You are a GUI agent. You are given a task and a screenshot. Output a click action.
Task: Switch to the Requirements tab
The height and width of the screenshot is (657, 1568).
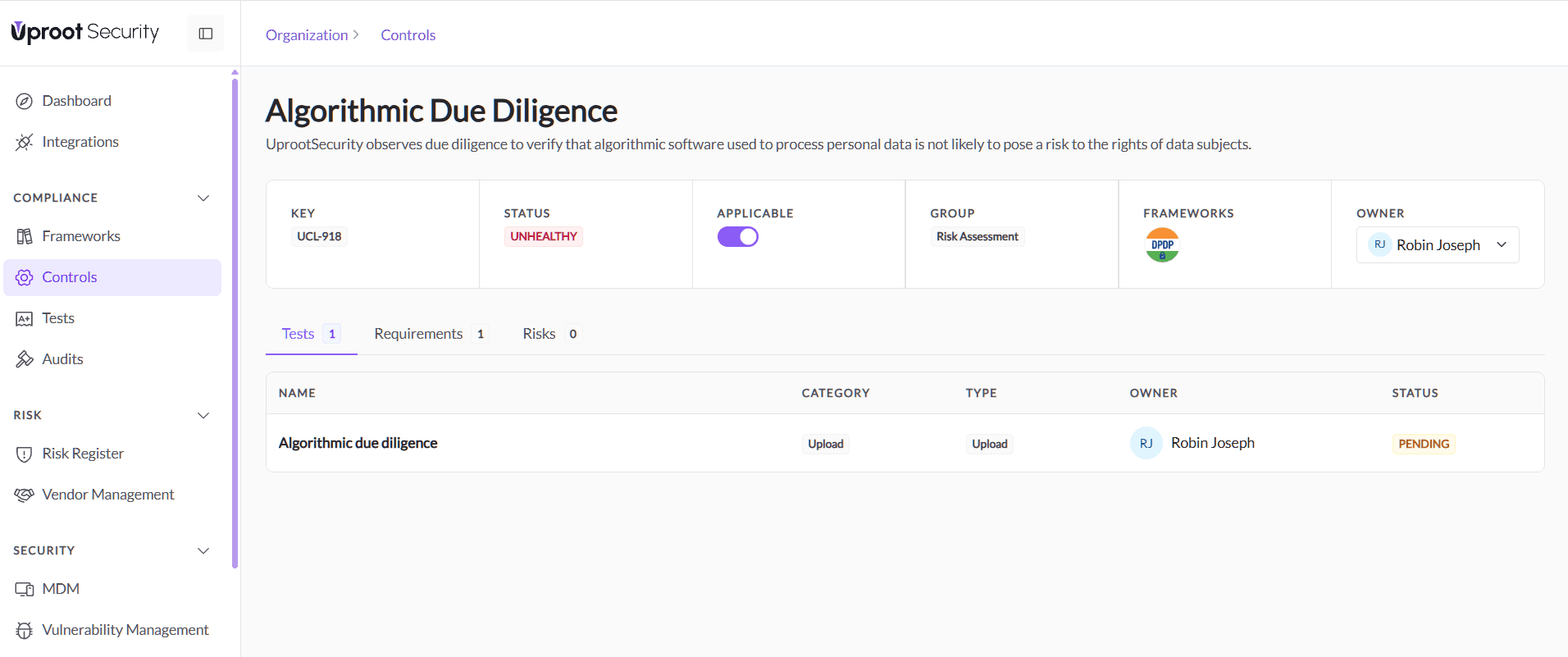pos(431,334)
